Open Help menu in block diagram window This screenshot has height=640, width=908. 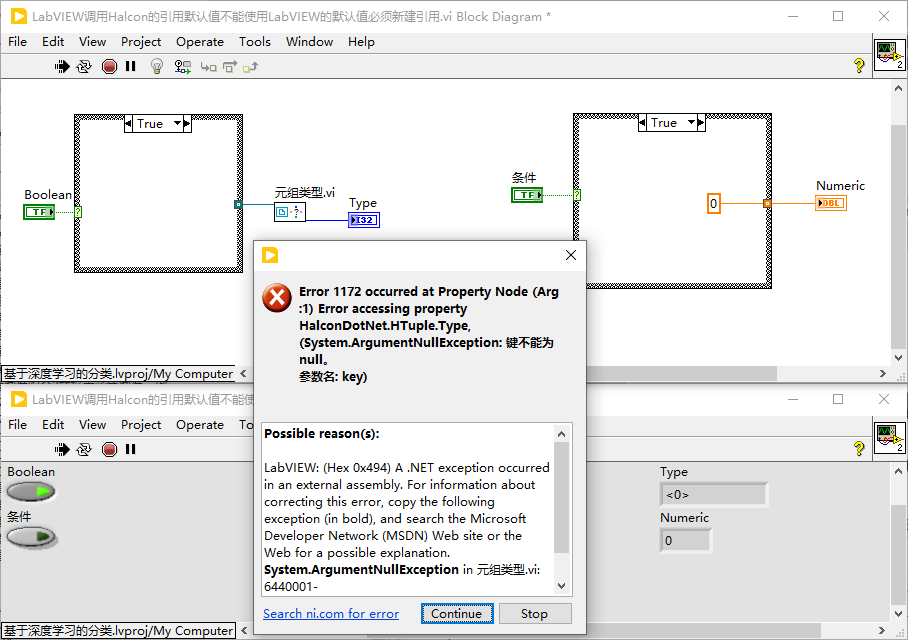pyautogui.click(x=361, y=42)
